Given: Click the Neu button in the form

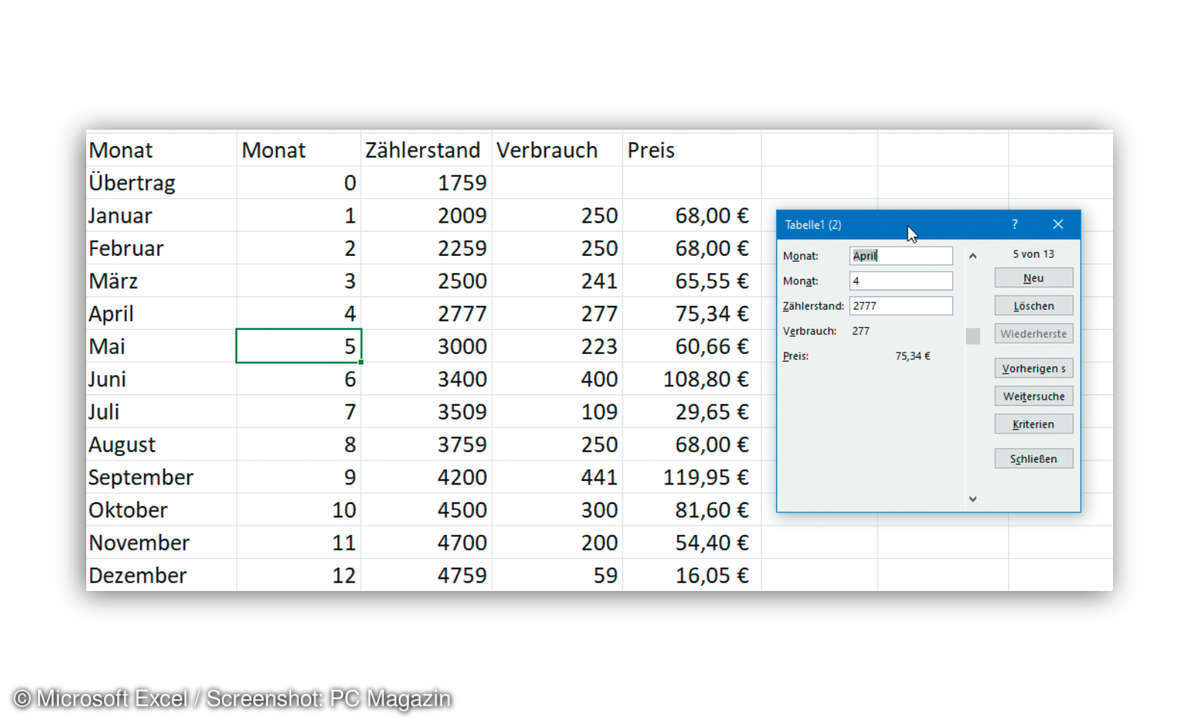Looking at the screenshot, I should coord(1034,278).
